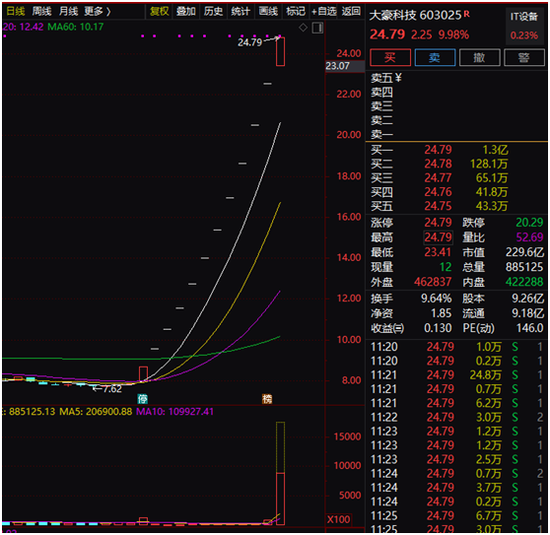This screenshot has height=535, width=550.
Task: Click the 撤 cancel order button
Action: tap(479, 57)
